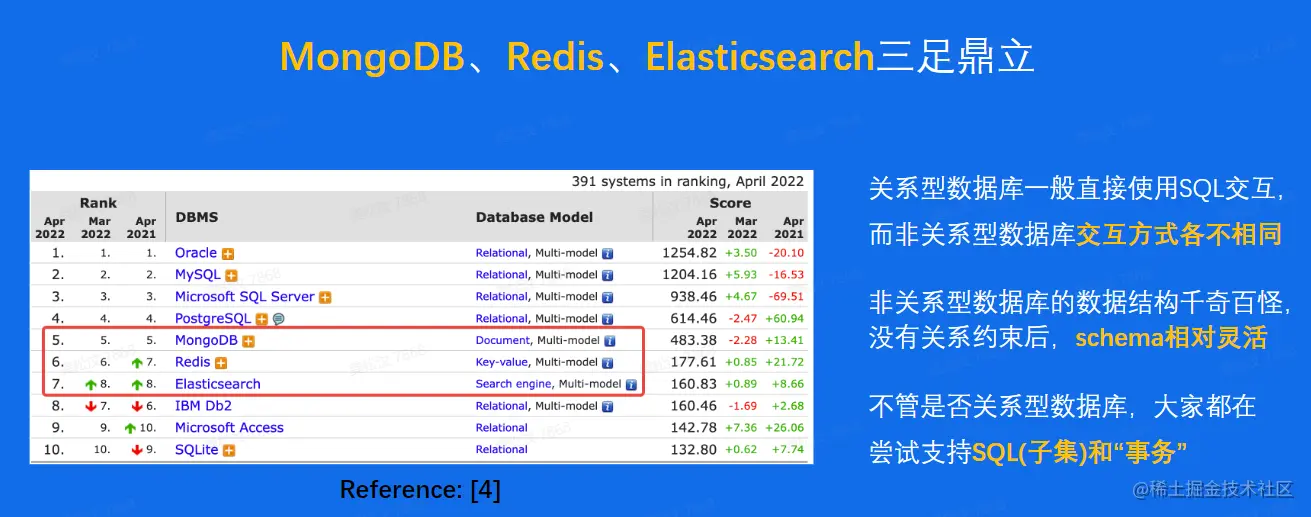
Task: Click Microsoft Access's score value 142.78
Action: tap(693, 428)
